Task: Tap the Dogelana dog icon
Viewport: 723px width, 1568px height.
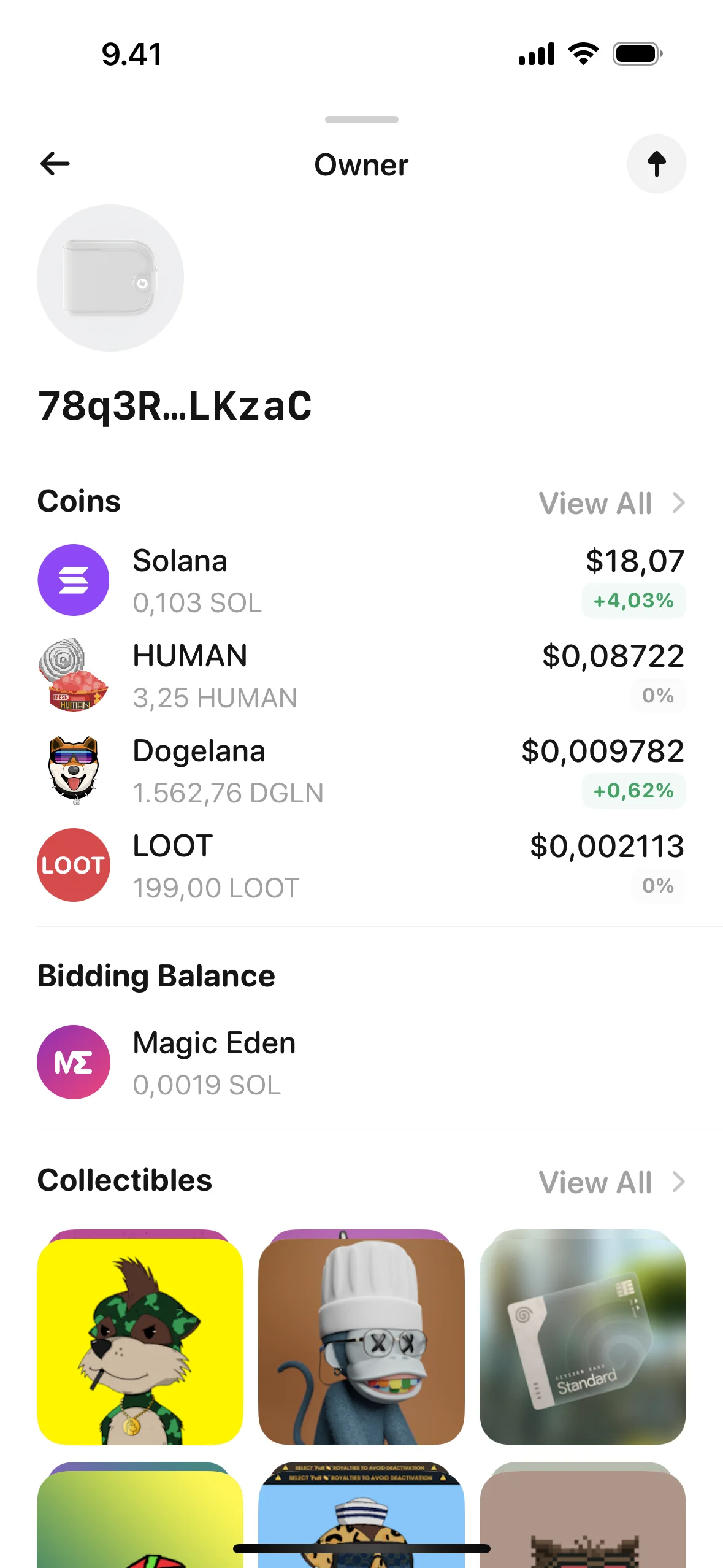Action: tap(74, 770)
